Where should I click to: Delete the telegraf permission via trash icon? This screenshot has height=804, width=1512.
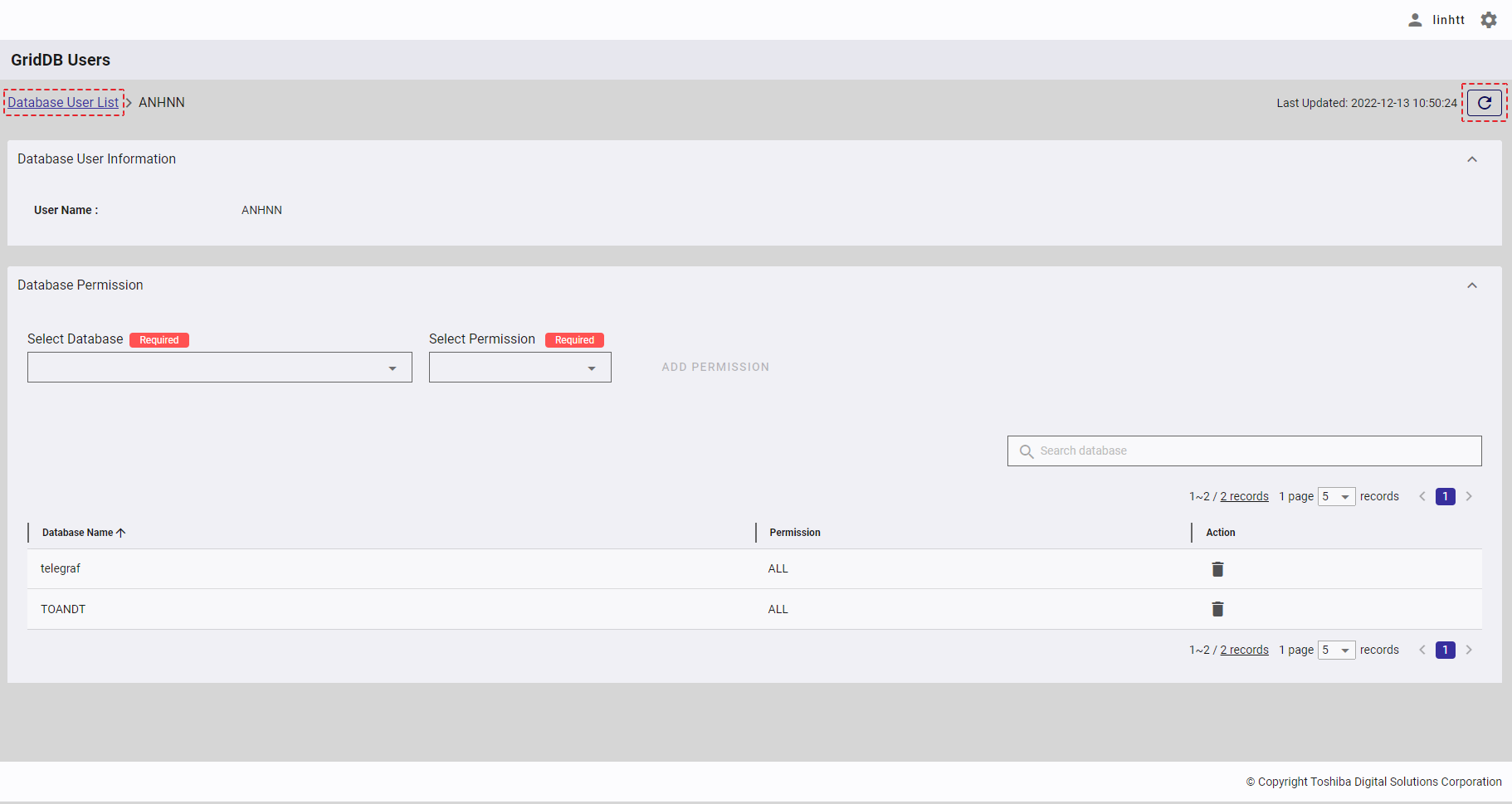(x=1217, y=569)
